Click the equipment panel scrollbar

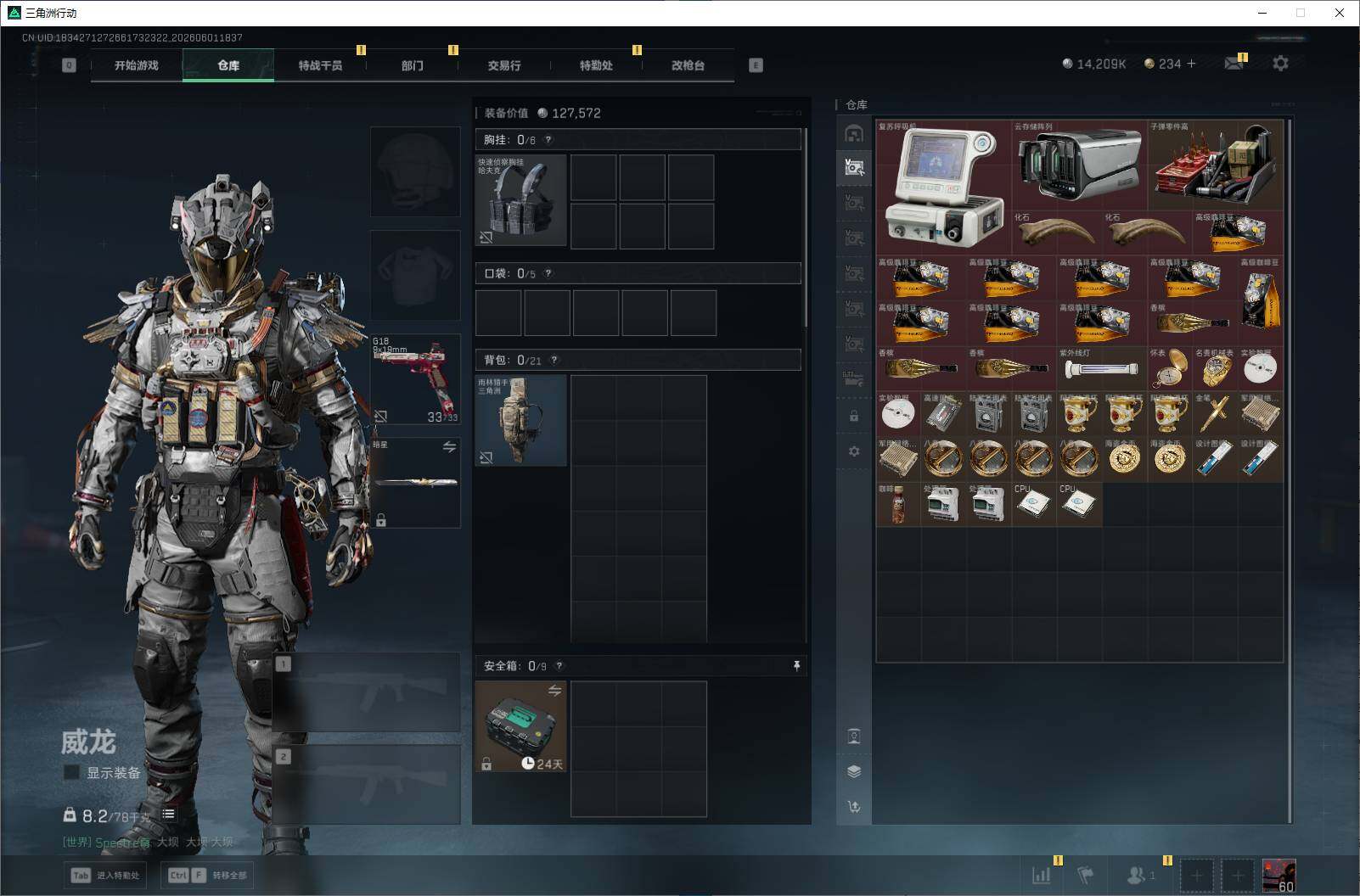point(806,227)
